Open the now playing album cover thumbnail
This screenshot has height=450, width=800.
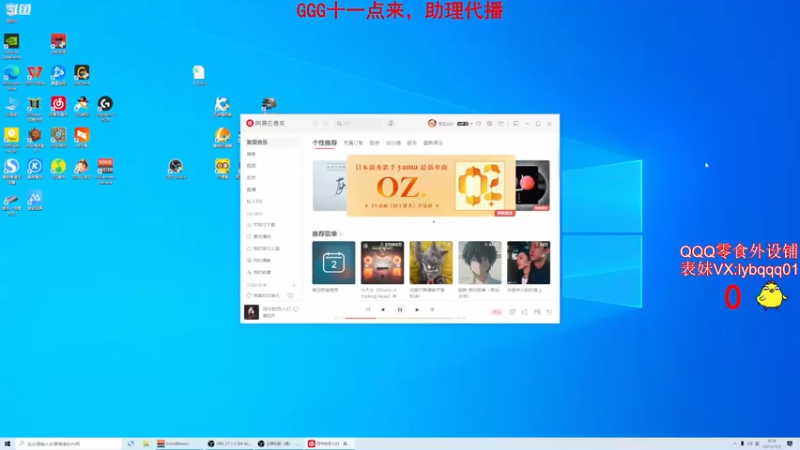pos(251,312)
